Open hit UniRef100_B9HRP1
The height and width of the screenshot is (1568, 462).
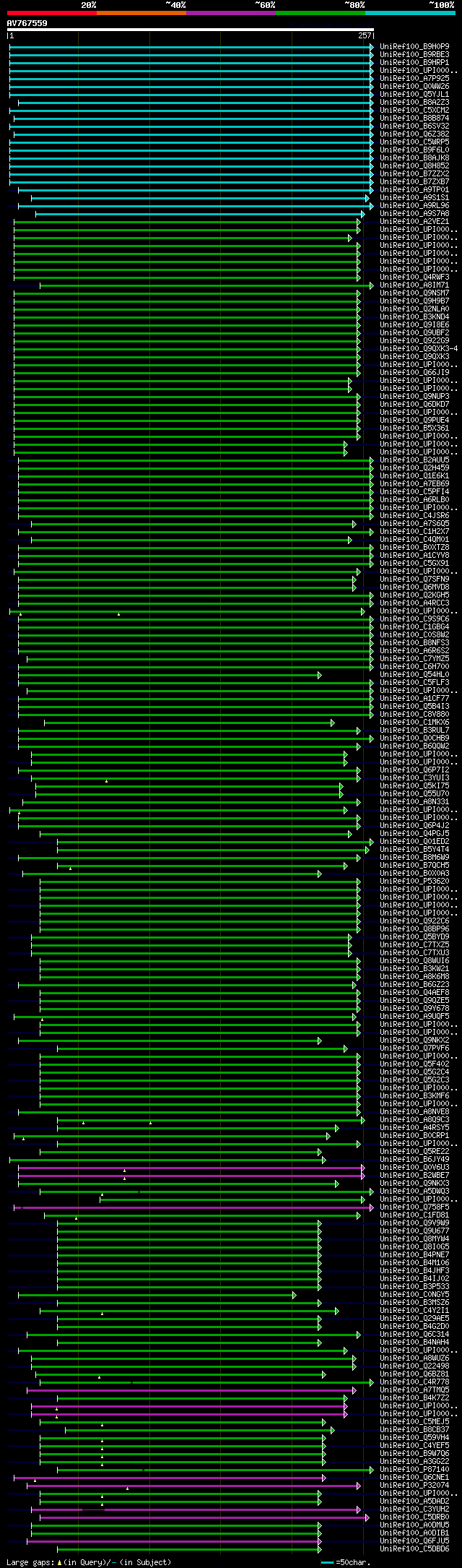point(414,62)
